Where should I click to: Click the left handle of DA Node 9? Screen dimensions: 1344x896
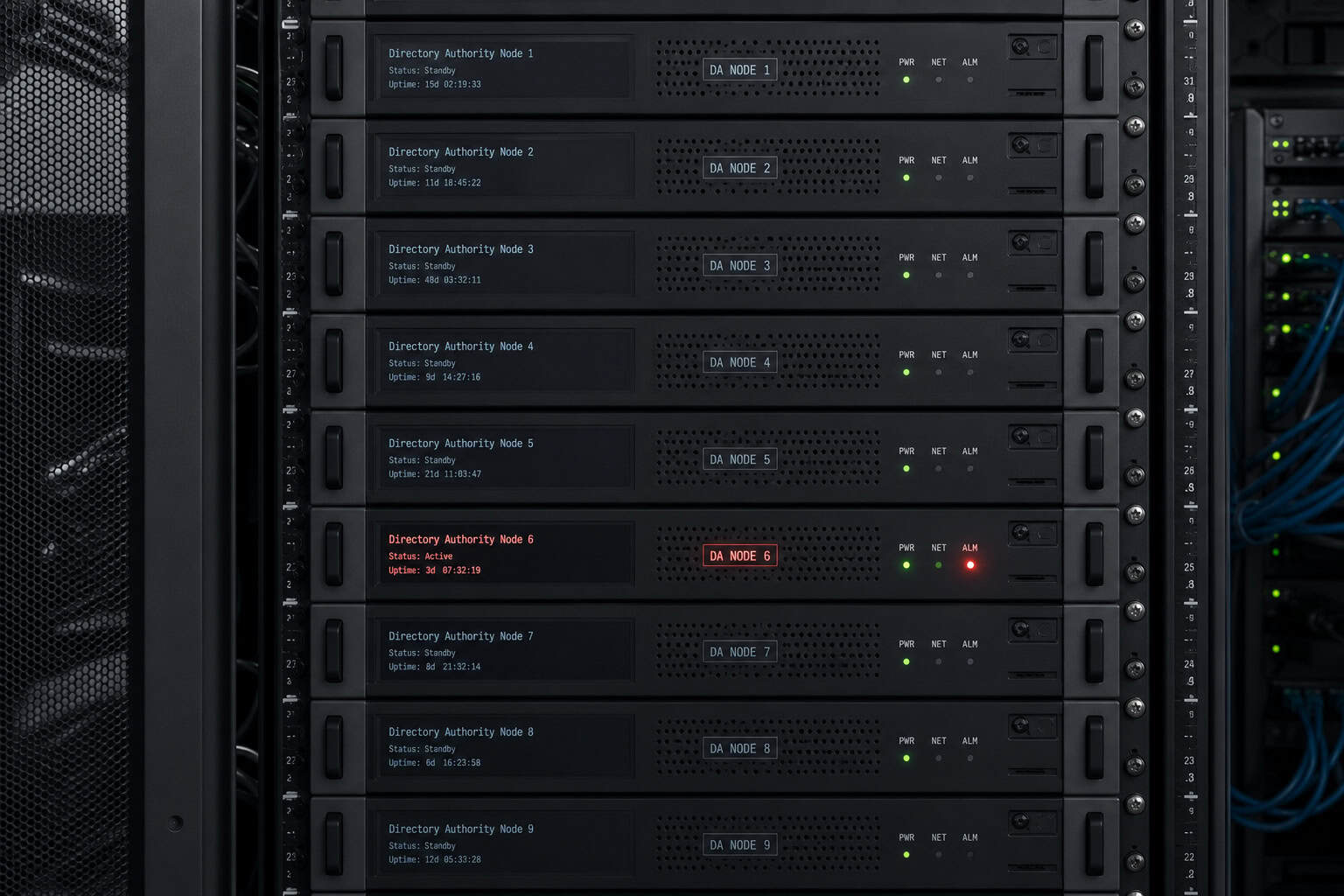[x=334, y=843]
